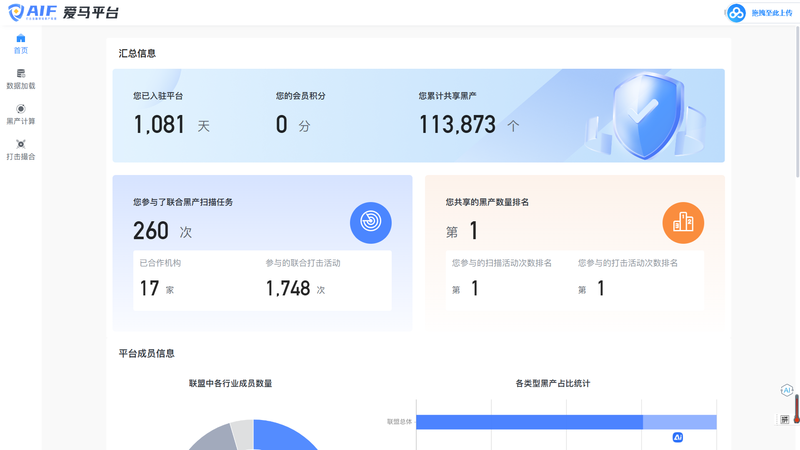Click the 联盟中各行业成员数量 chart title

[230, 383]
